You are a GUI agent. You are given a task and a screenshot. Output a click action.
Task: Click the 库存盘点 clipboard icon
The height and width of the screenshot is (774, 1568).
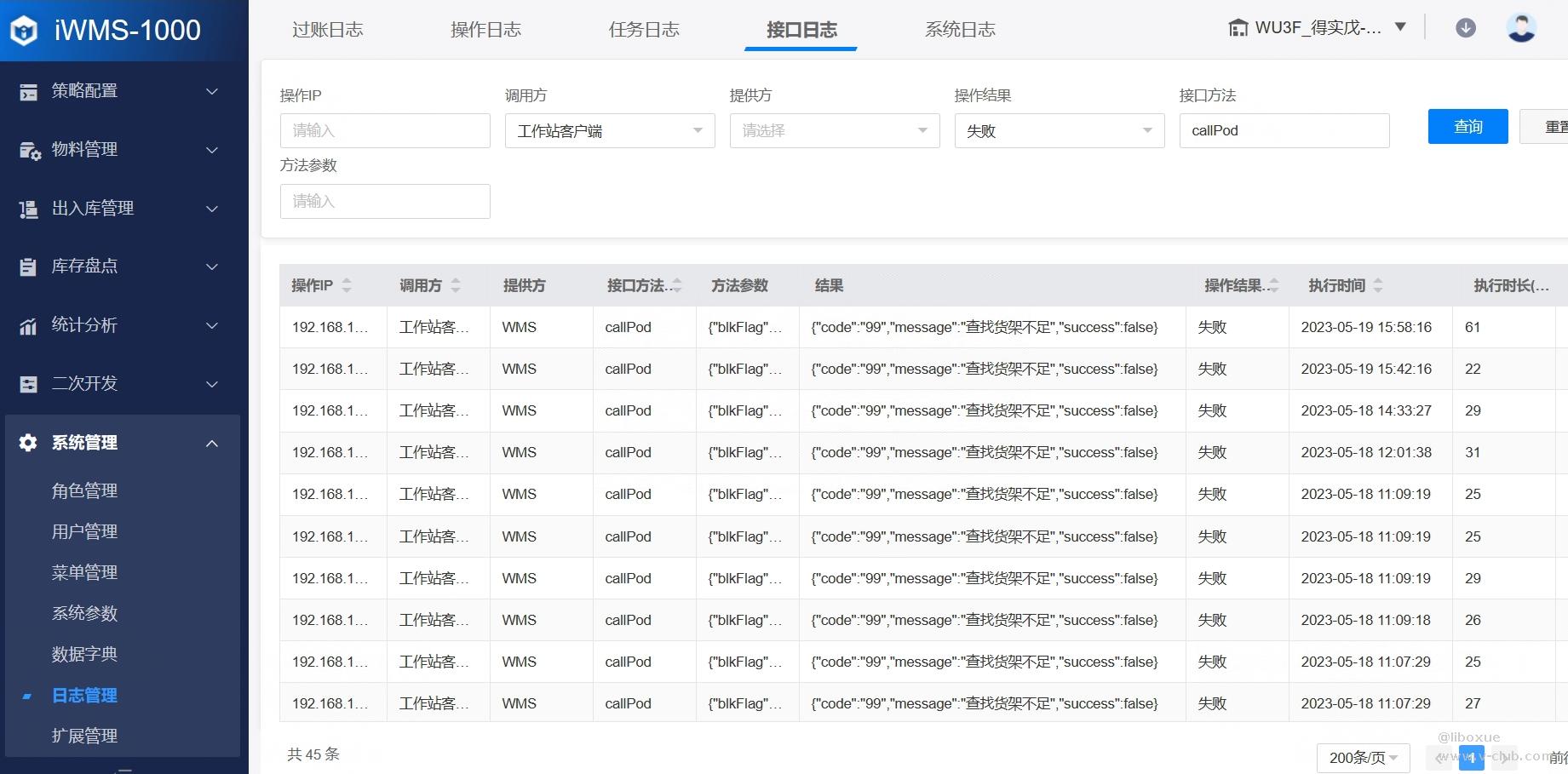coord(28,267)
